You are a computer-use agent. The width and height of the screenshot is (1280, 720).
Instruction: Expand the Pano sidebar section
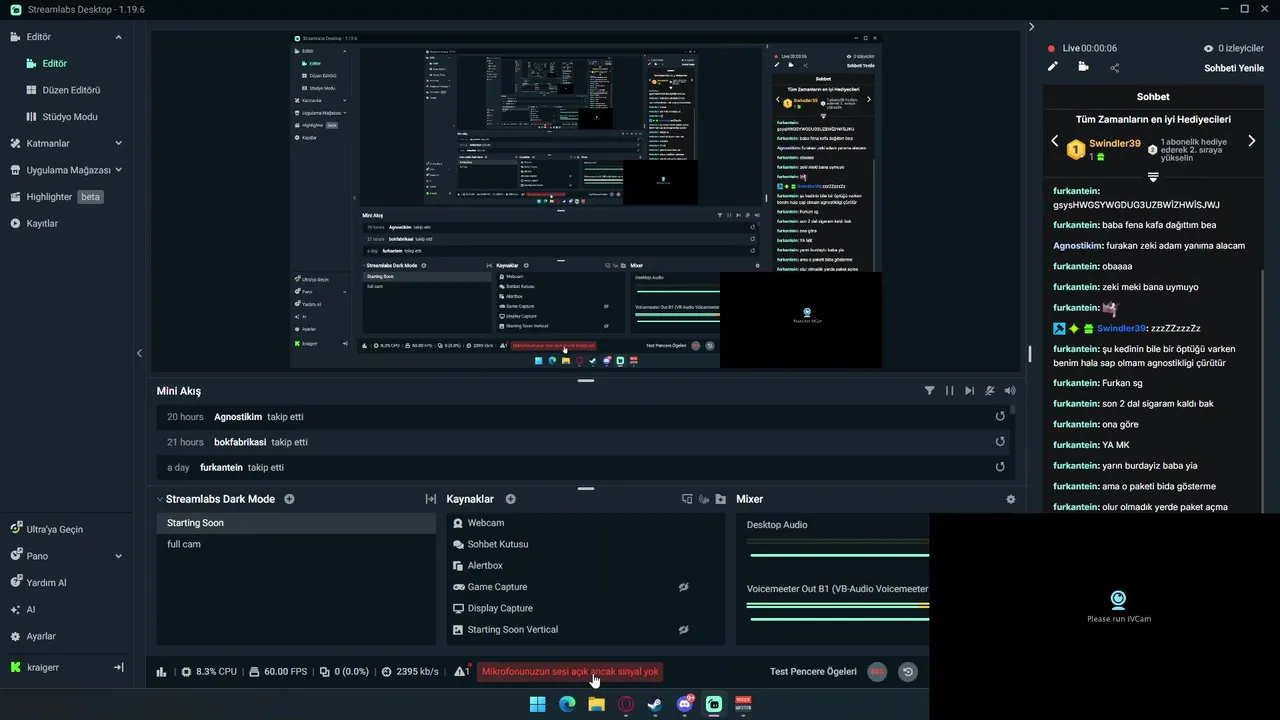(x=118, y=556)
